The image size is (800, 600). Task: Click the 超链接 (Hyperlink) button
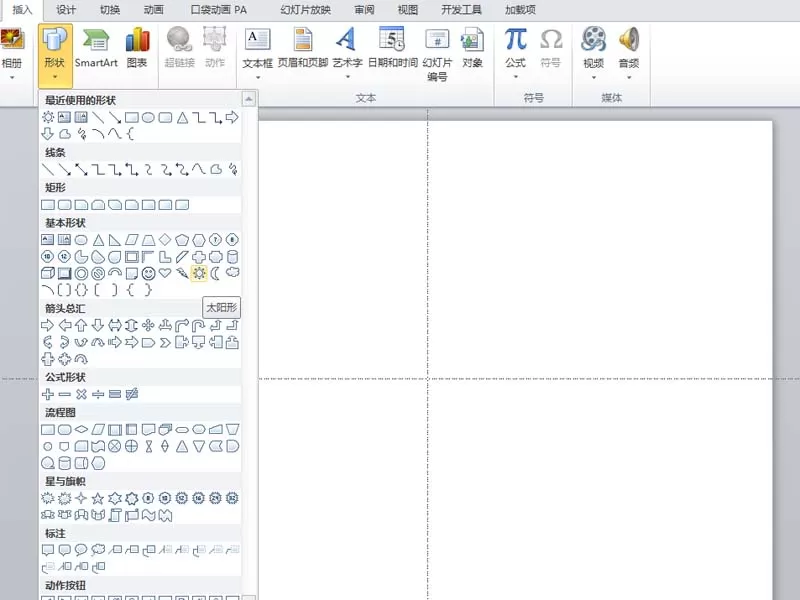180,49
